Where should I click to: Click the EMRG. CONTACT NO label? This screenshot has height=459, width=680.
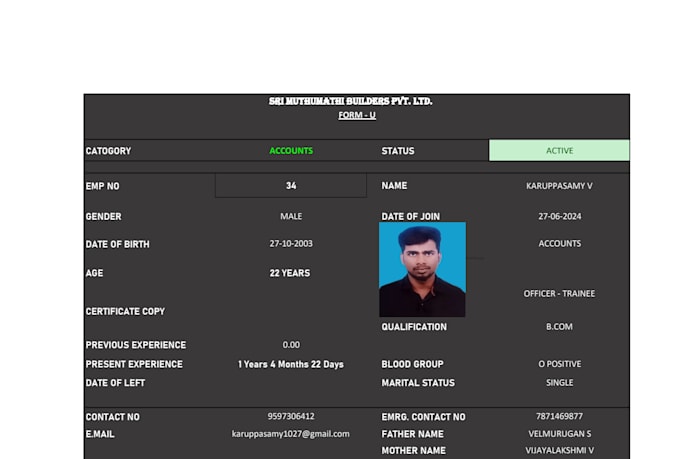423,417
